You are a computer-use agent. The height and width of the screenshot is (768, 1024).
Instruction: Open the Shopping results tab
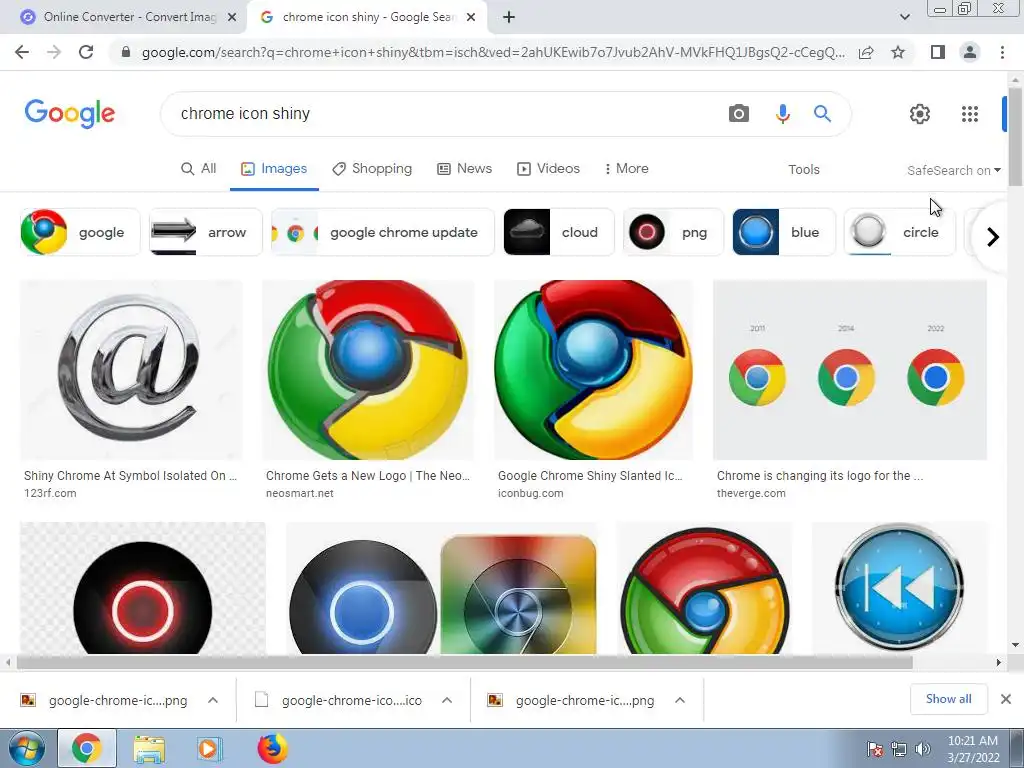pos(372,168)
